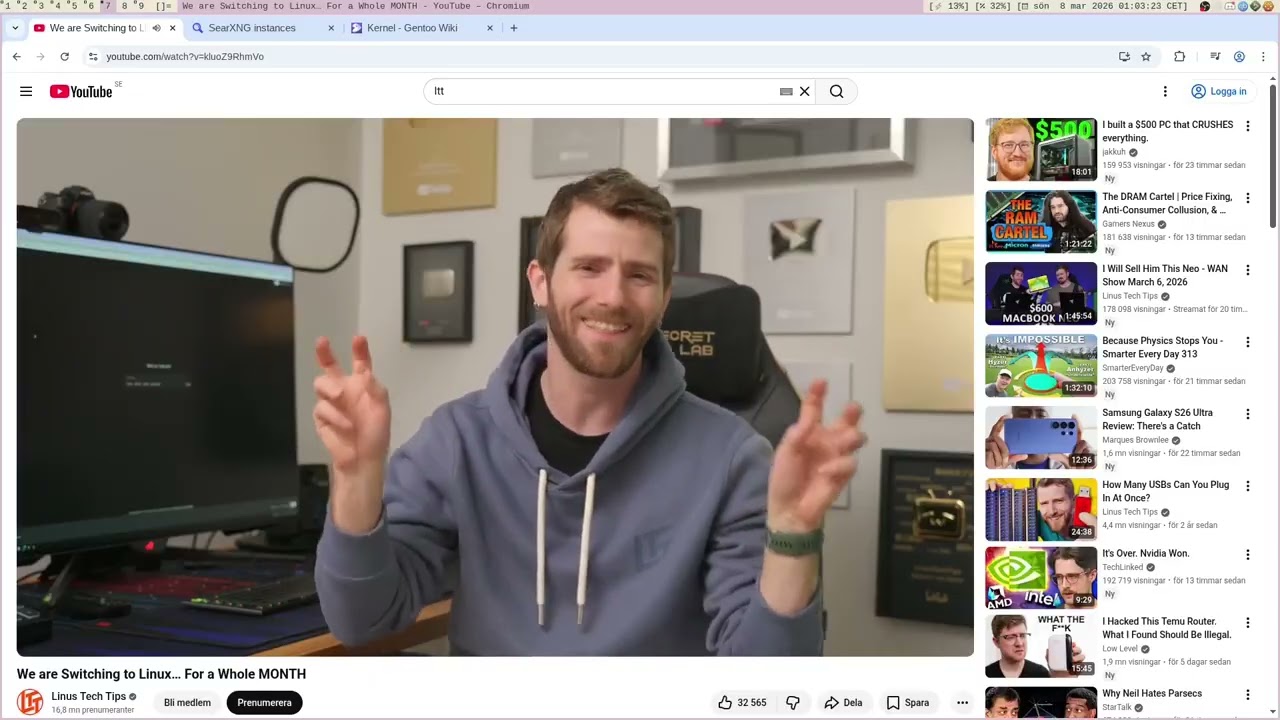
Task: Open YouTube settings three-dot menu beside Logga in
Action: click(x=1165, y=91)
